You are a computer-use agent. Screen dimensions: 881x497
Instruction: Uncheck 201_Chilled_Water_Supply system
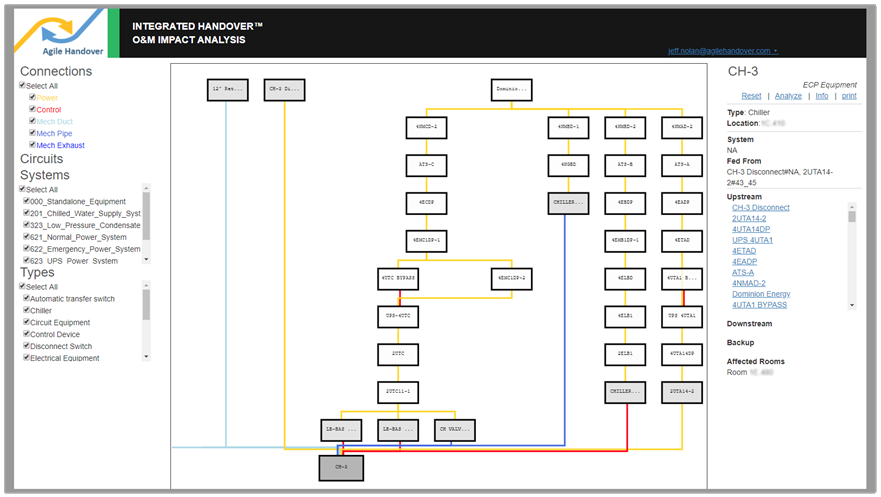point(26,212)
